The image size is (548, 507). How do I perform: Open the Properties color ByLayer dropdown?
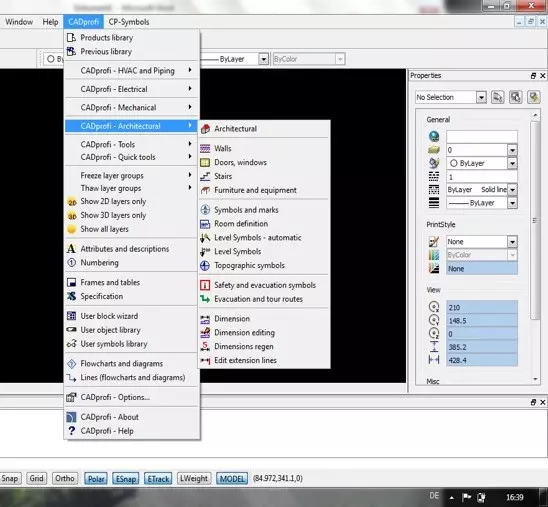point(512,163)
